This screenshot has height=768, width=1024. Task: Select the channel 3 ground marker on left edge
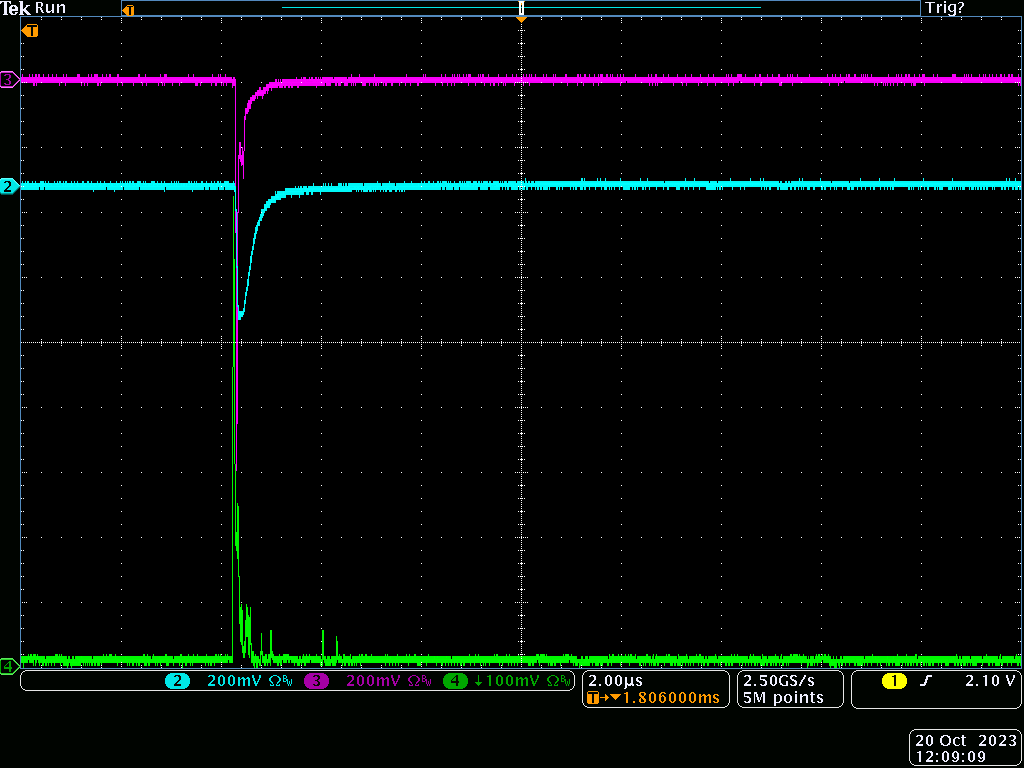pos(9,80)
